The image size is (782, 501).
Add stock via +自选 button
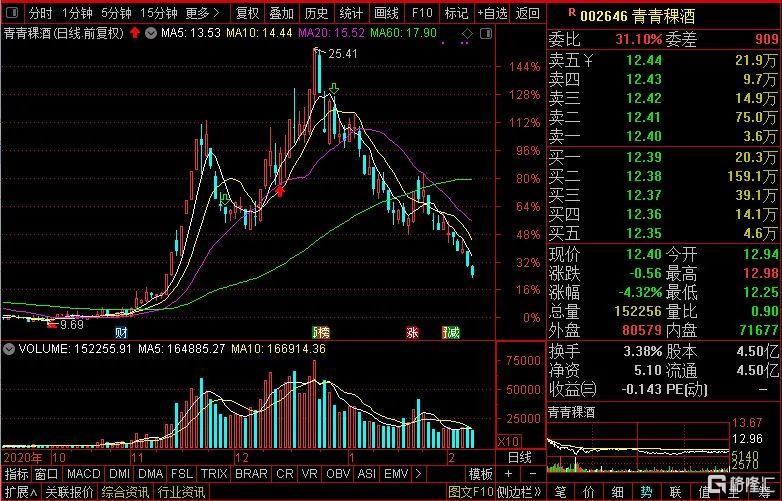coord(492,13)
